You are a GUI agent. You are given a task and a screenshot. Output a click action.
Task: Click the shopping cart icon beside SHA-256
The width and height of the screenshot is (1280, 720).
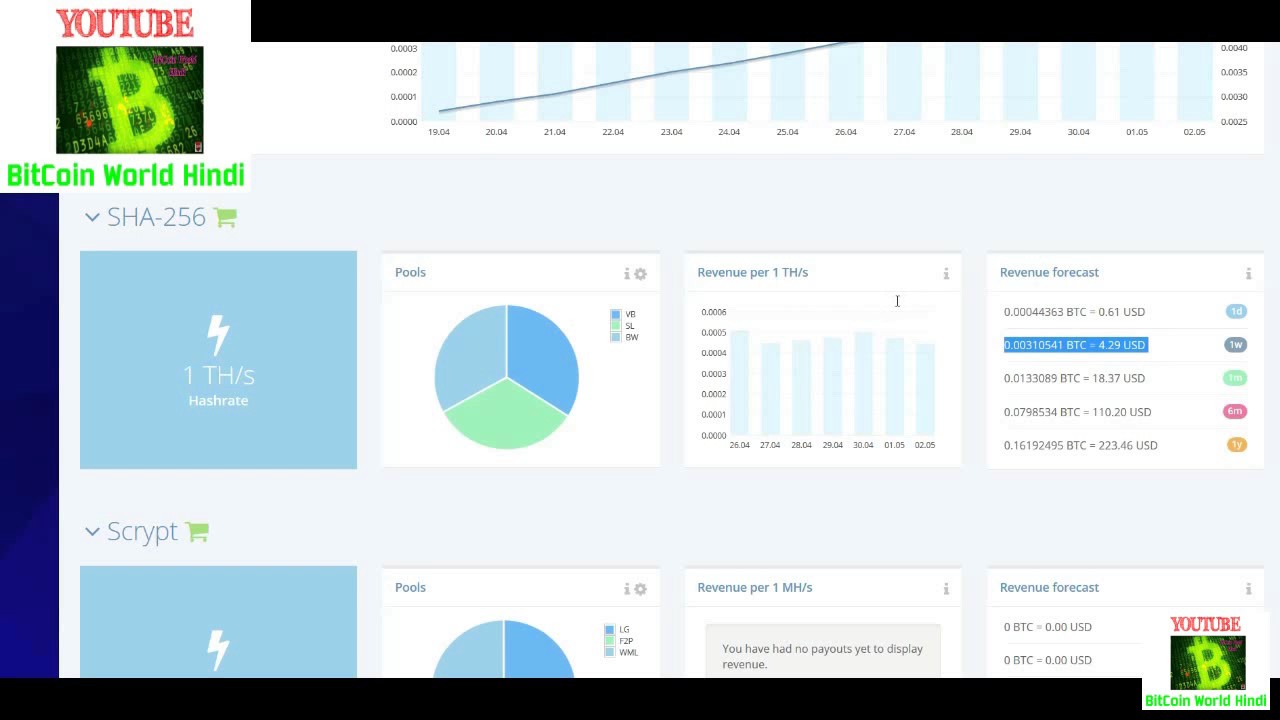225,218
